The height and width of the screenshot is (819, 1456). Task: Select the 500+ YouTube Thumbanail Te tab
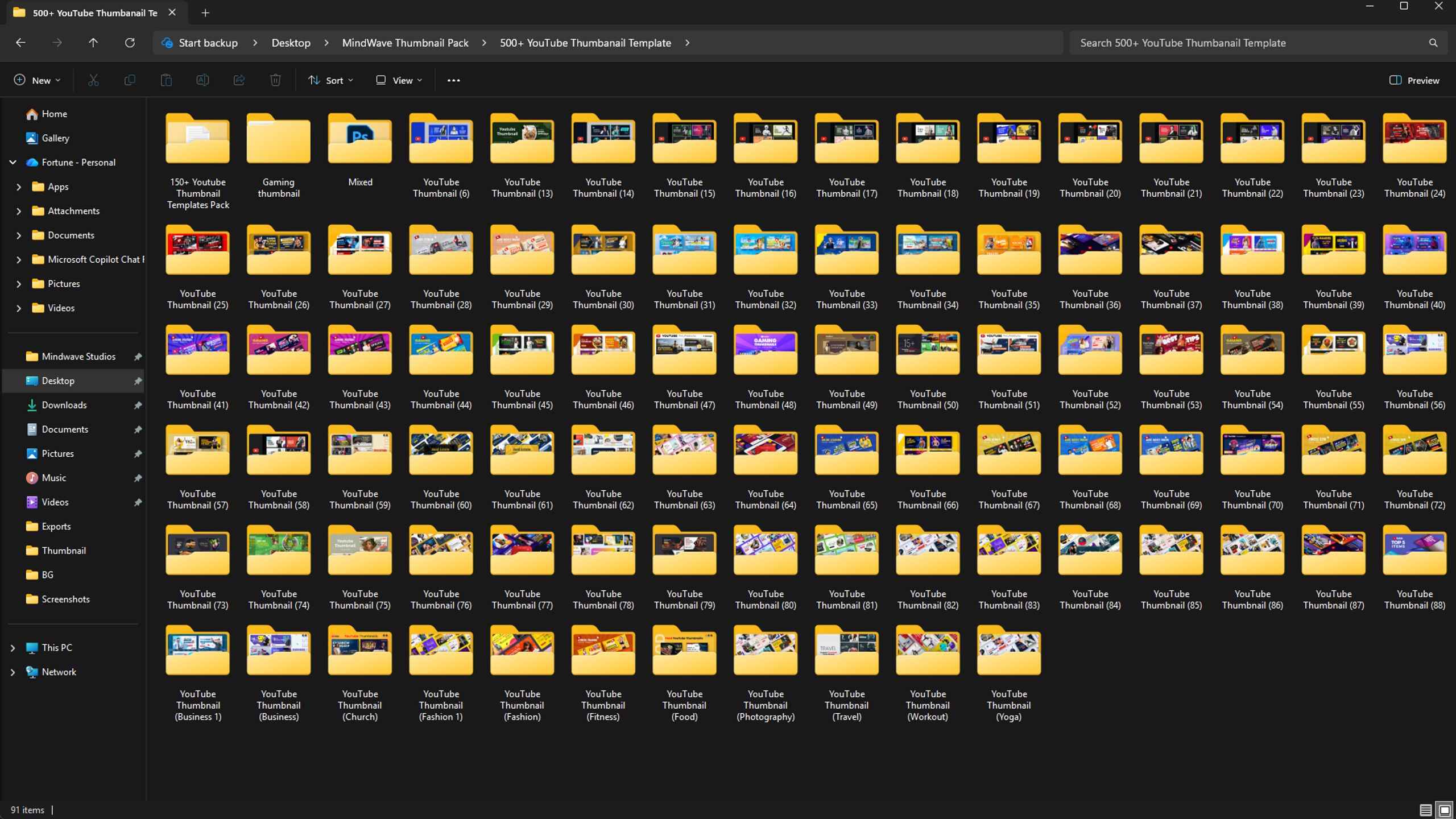(x=94, y=13)
